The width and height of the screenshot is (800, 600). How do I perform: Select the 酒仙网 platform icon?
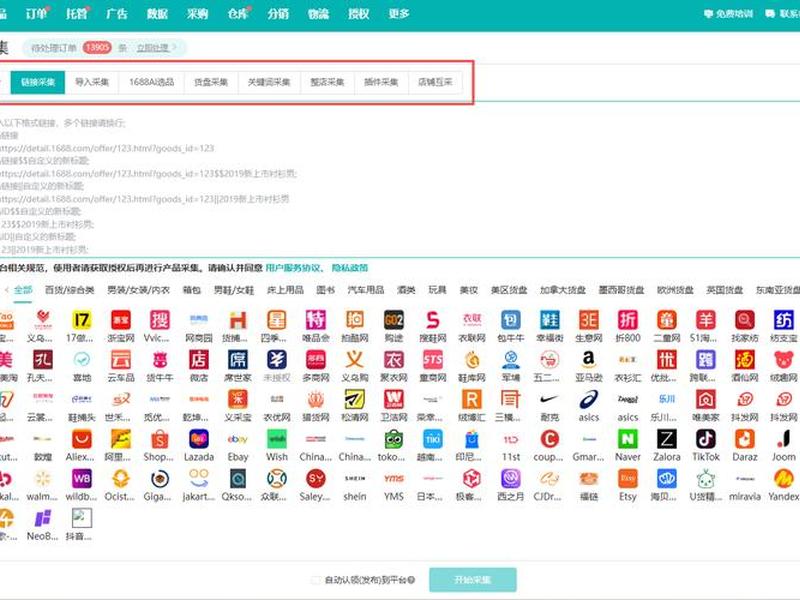[744, 360]
